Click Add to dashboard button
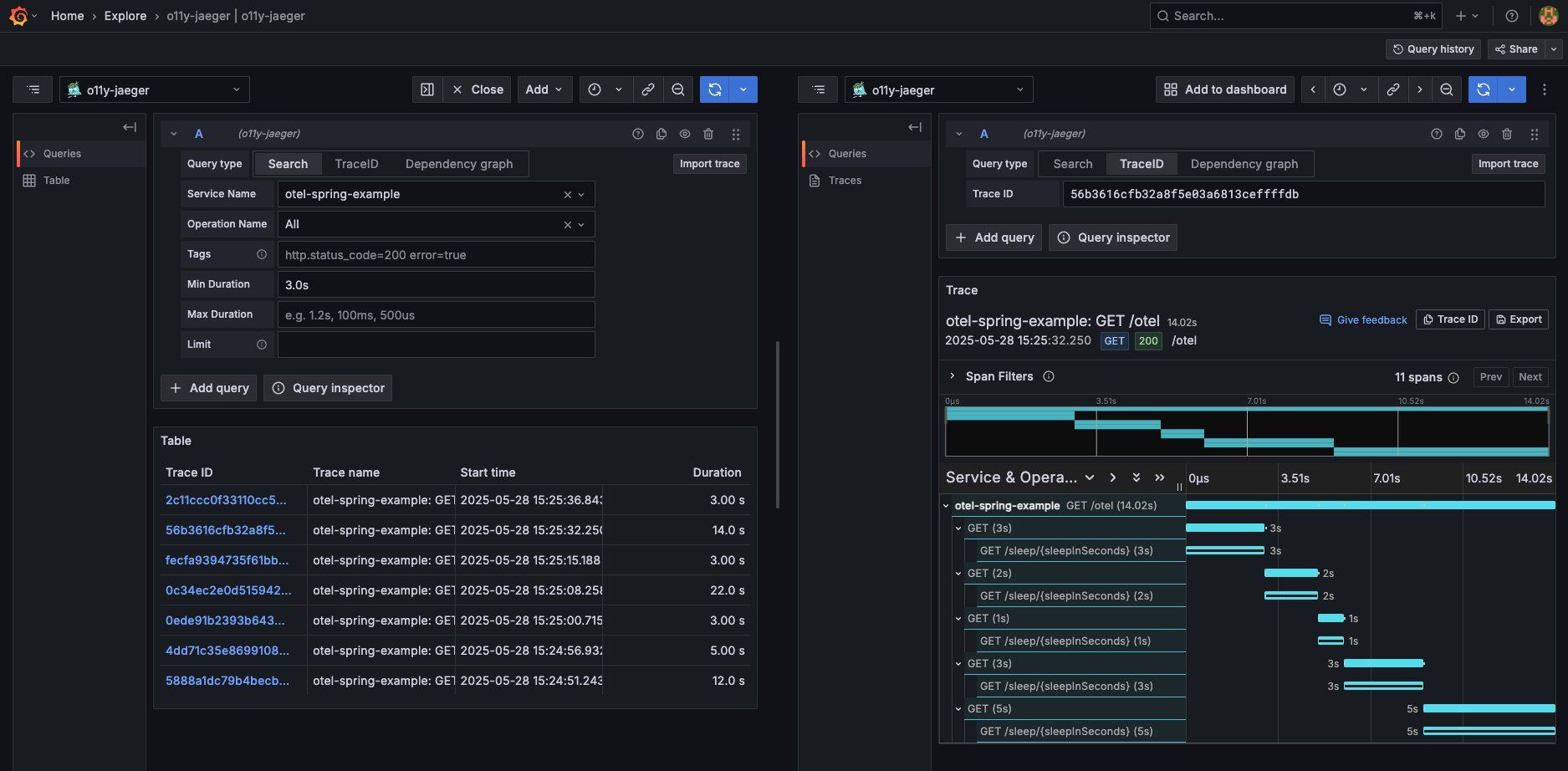Image resolution: width=1568 pixels, height=771 pixels. click(x=1225, y=89)
